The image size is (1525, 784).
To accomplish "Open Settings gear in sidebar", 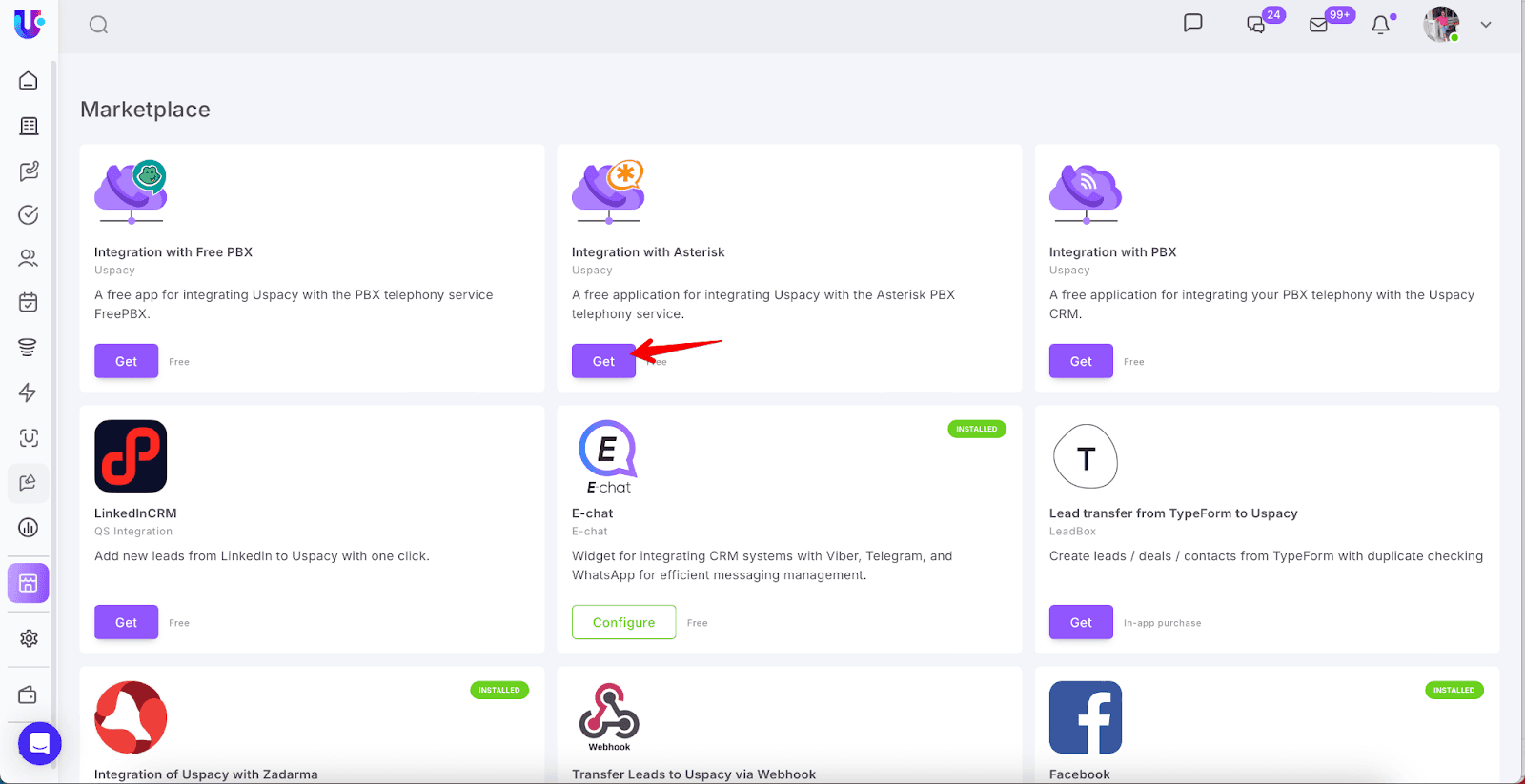I will 29,638.
